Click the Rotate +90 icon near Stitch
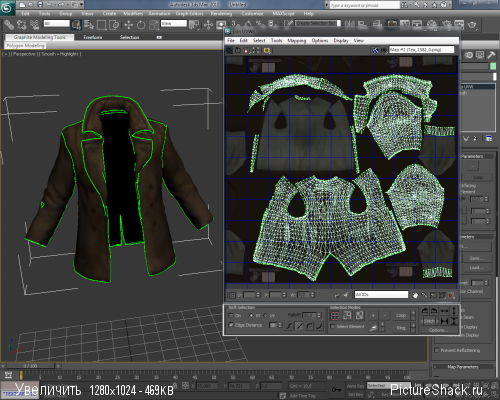Image resolution: width=500 pixels, height=400 pixels. coord(425,311)
